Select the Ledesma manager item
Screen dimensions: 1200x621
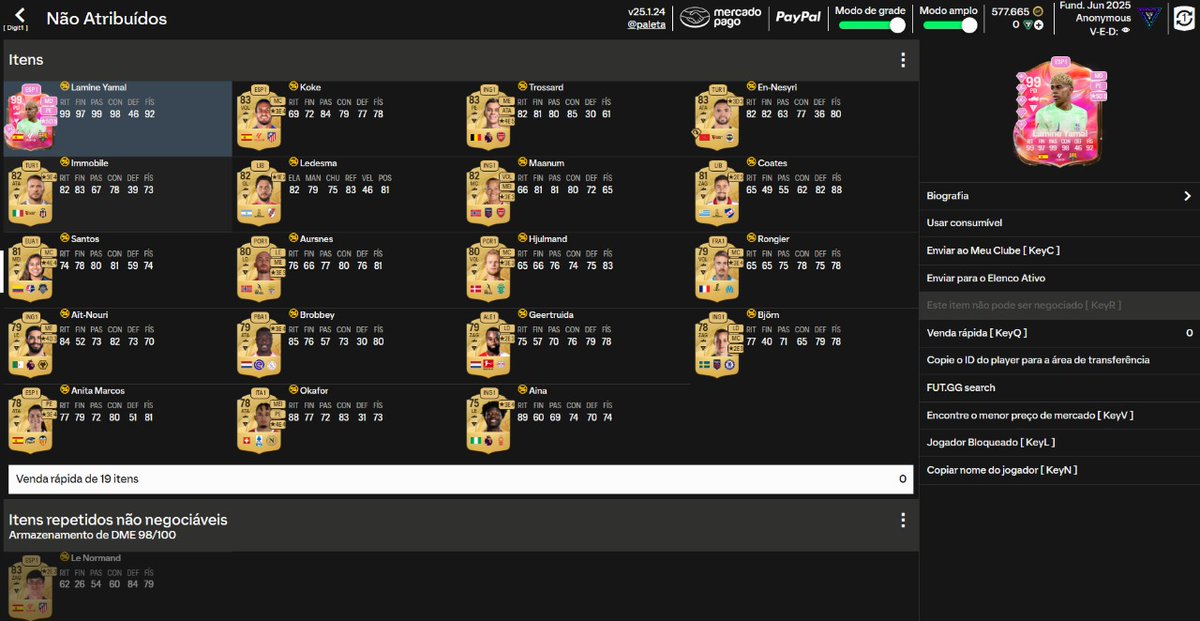click(x=347, y=195)
